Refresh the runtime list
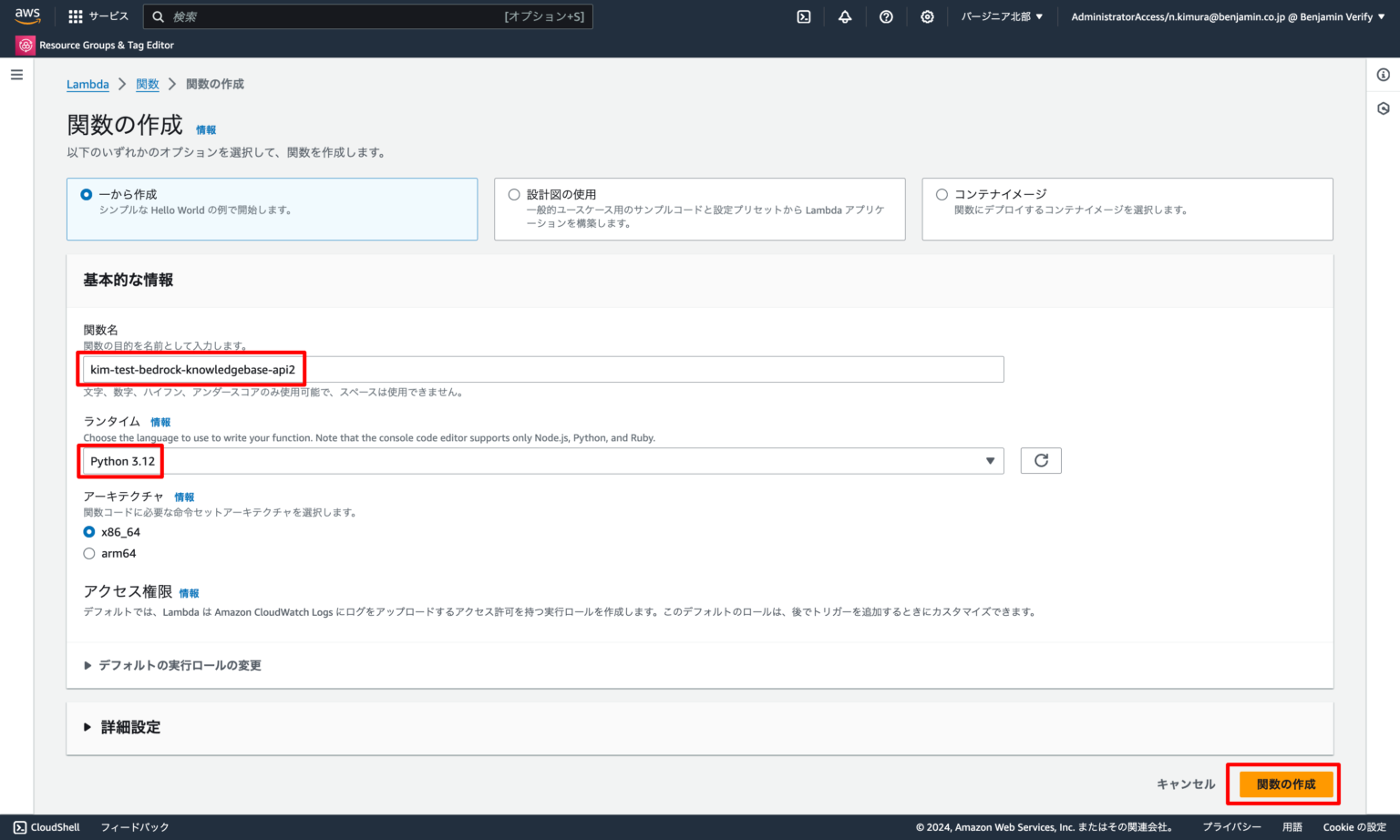 coord(1040,460)
